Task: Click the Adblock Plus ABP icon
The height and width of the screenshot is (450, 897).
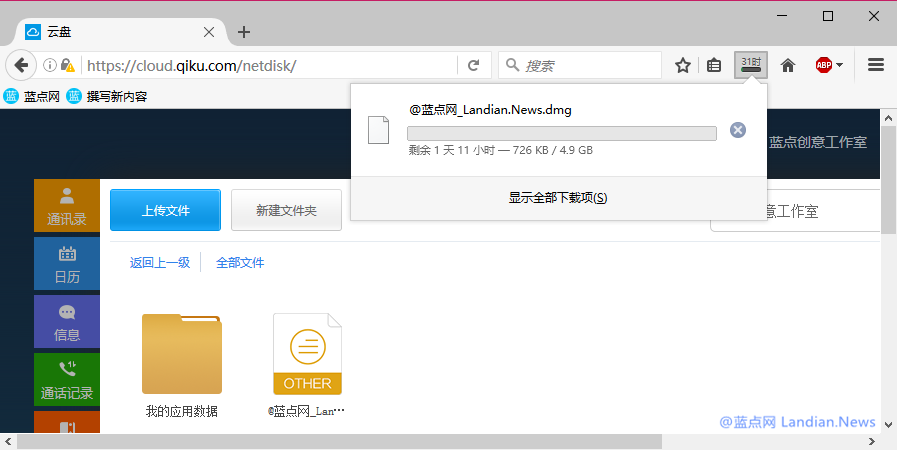Action: coord(823,65)
